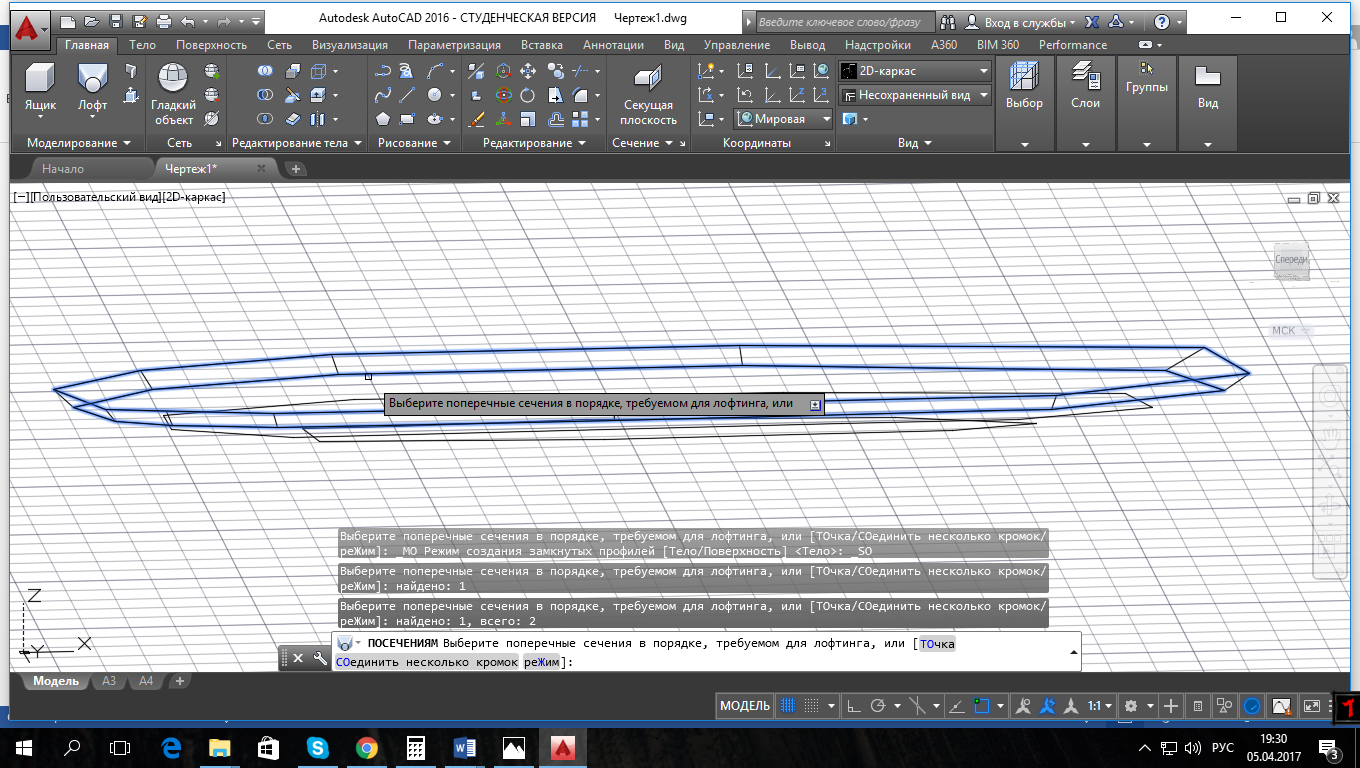Click the Ящик (Box) solid tool
The height and width of the screenshot is (768, 1360).
coord(40,78)
